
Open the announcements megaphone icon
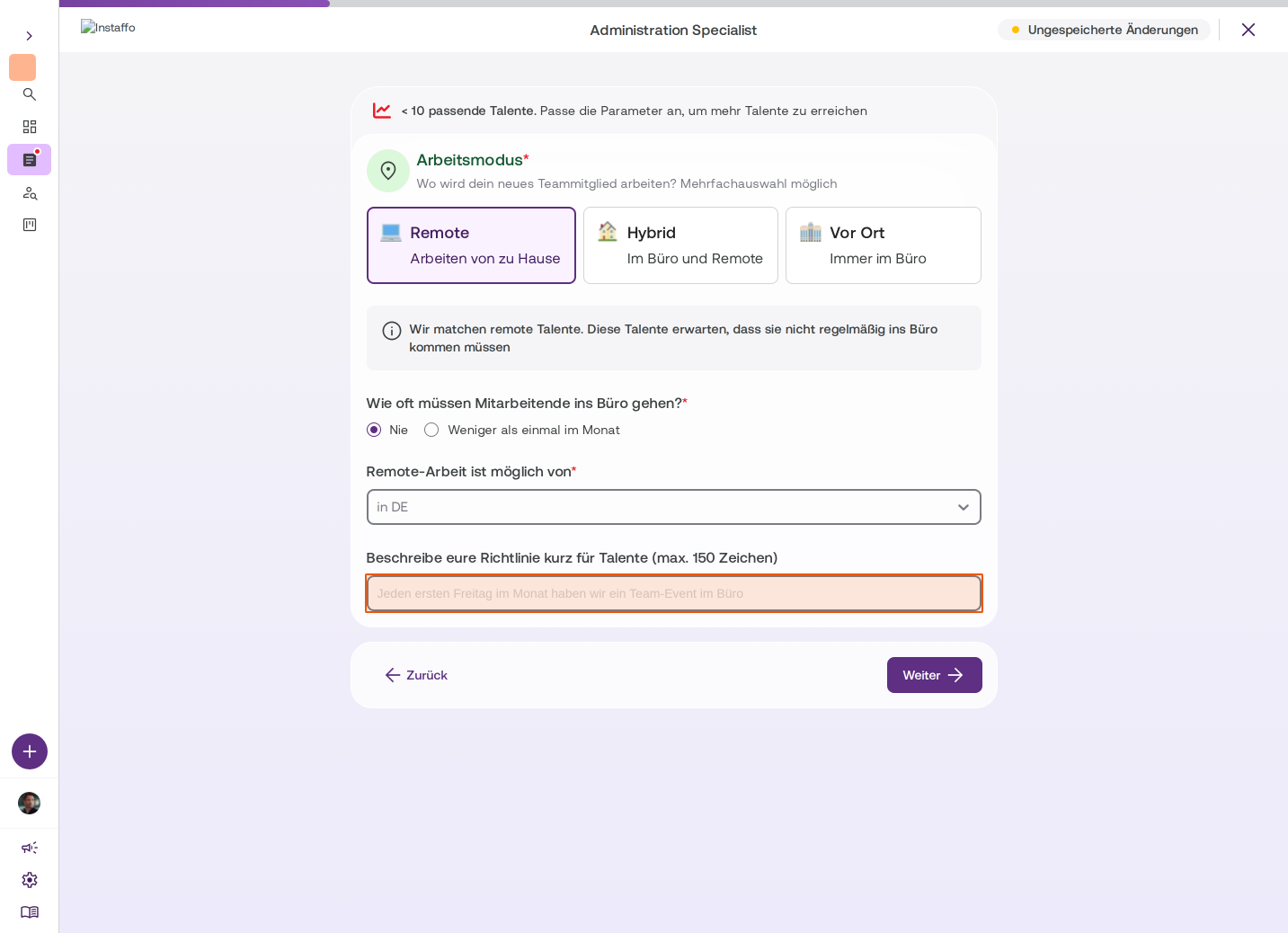[30, 848]
